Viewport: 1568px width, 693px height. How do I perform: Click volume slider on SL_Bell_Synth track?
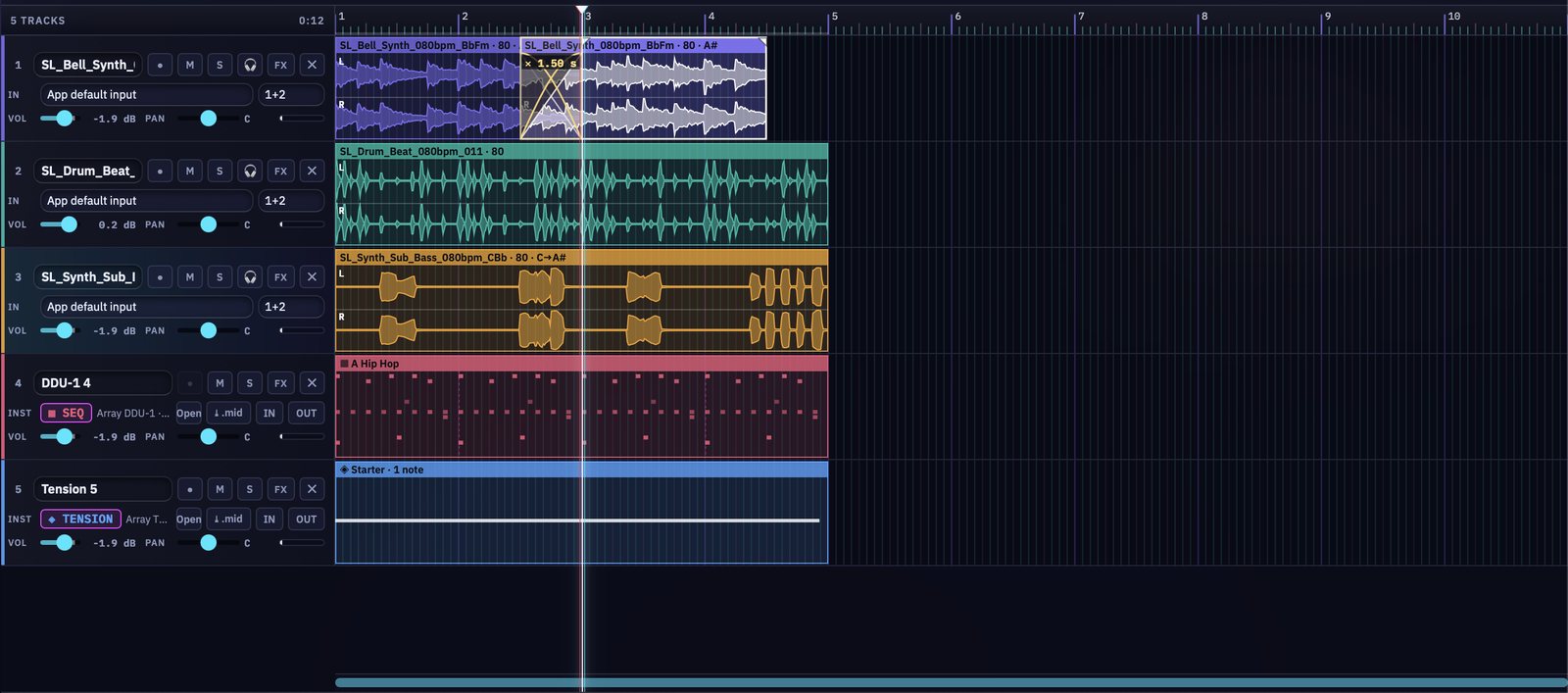pos(58,119)
